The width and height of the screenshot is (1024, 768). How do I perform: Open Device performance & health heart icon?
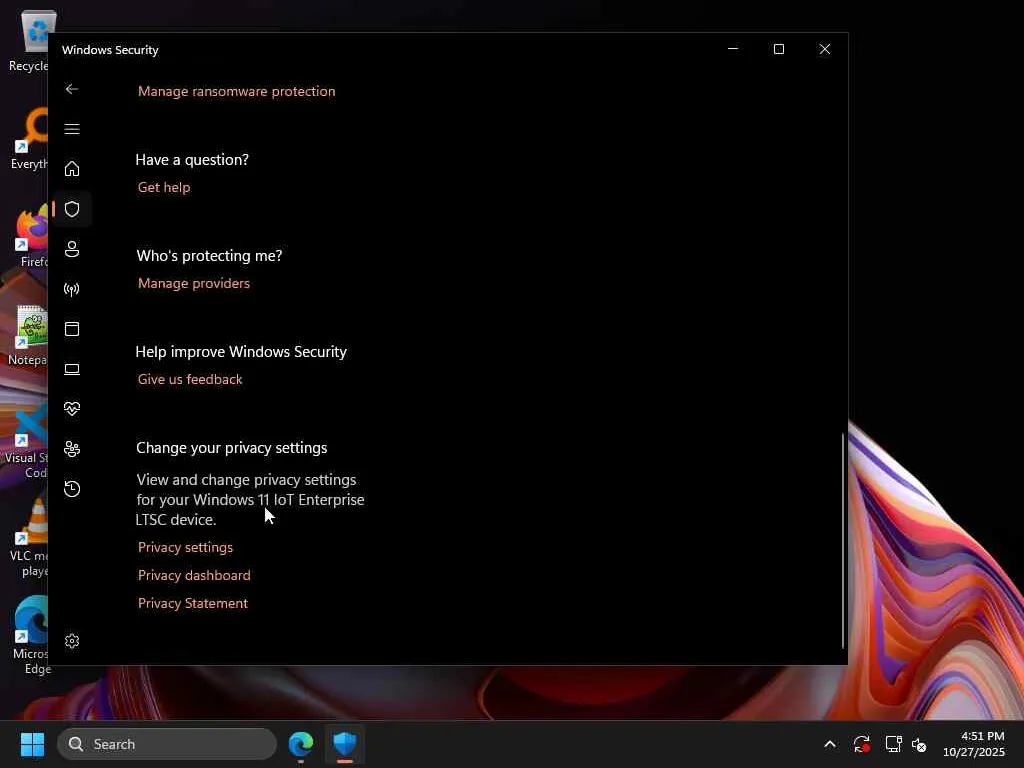(72, 409)
